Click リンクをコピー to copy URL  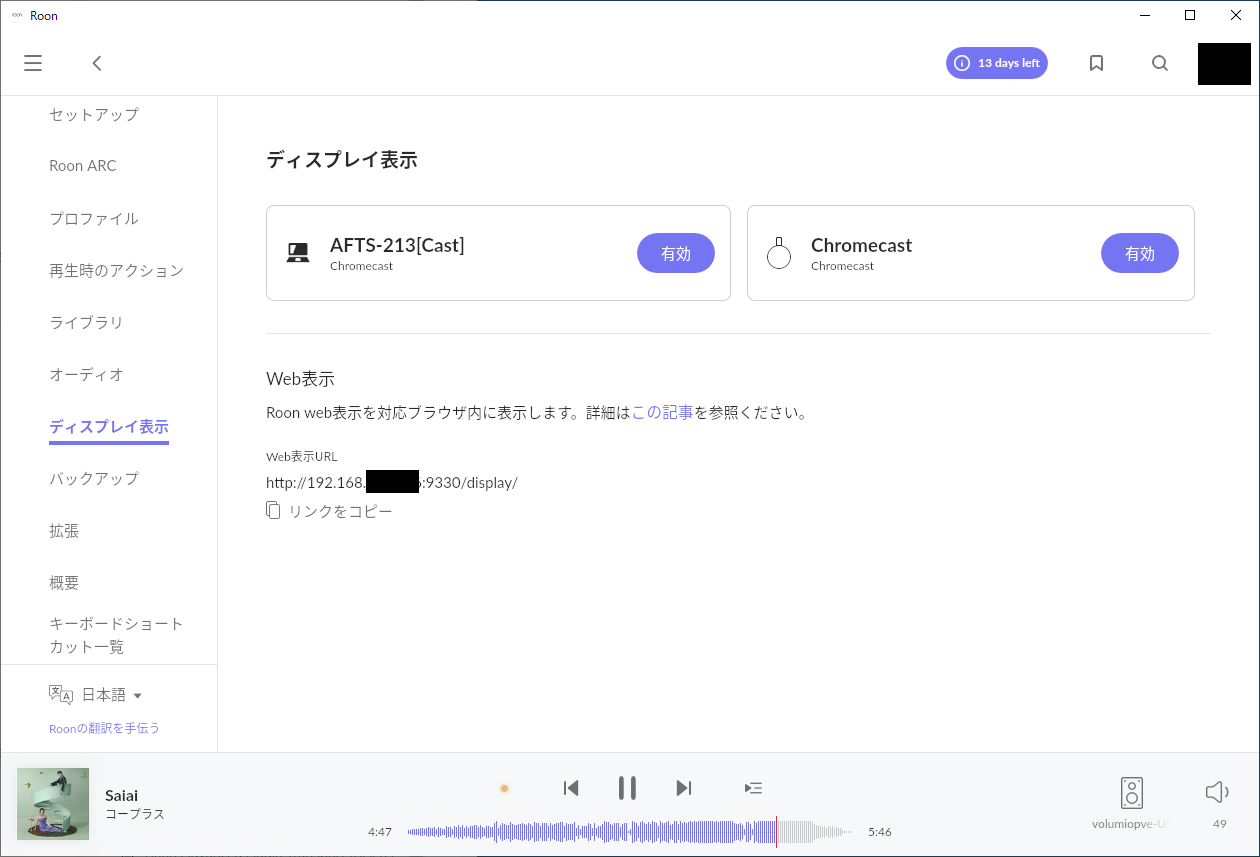pyautogui.click(x=340, y=511)
